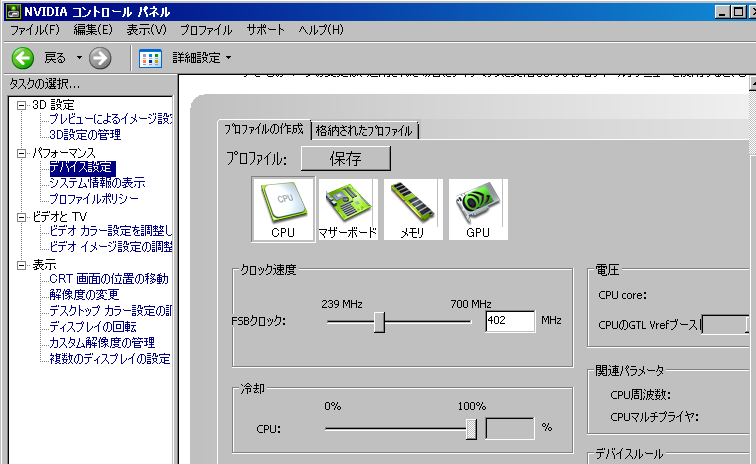756x464 pixels.
Task: Open カスタム解像度の管理 link
Action: [x=102, y=343]
